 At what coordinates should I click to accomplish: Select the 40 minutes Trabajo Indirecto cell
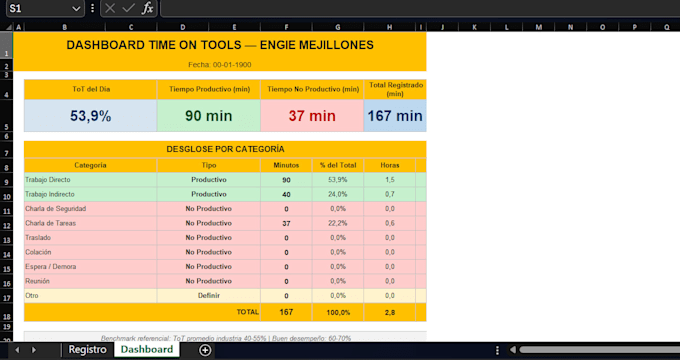tap(286, 194)
